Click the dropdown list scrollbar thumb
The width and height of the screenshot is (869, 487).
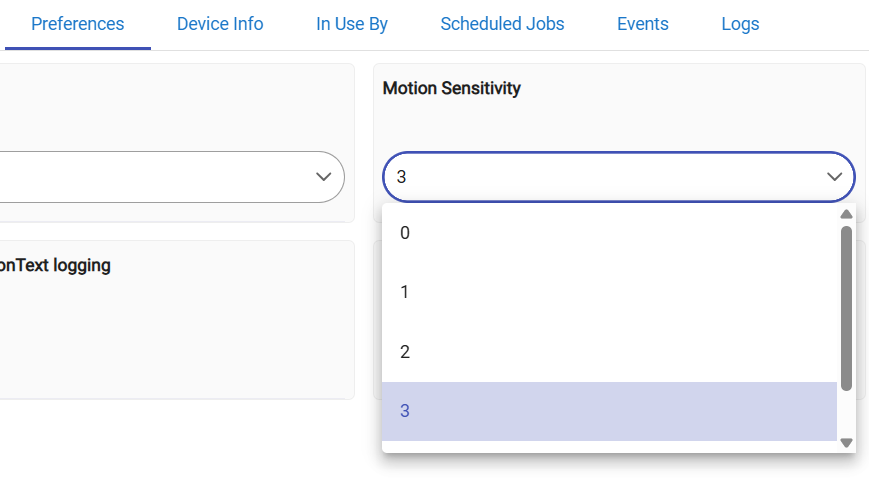coord(846,308)
